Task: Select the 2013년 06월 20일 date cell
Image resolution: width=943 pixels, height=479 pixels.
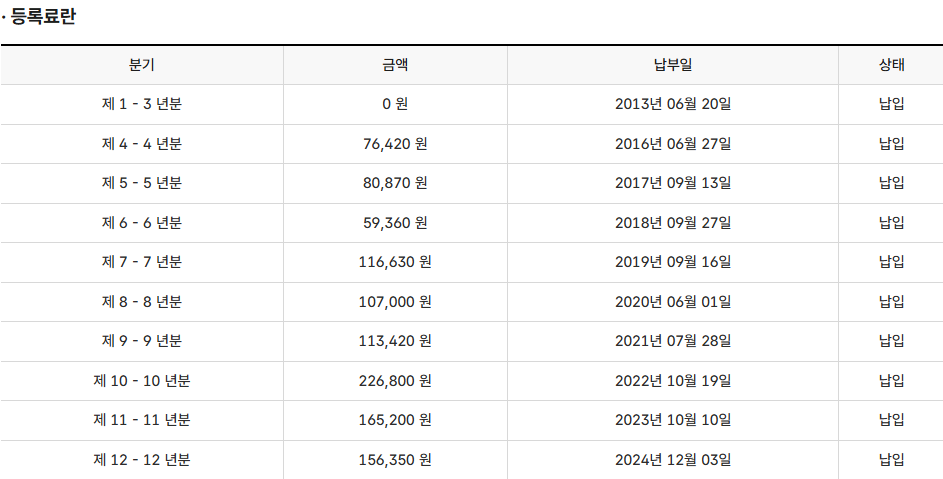Action: pyautogui.click(x=673, y=104)
